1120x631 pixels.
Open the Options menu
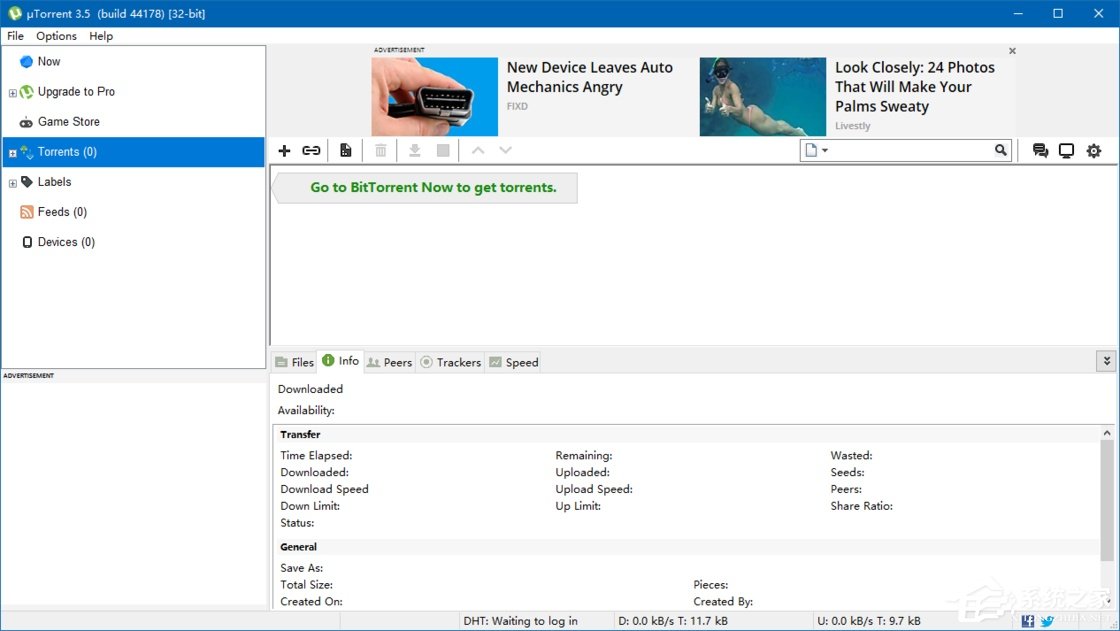click(56, 36)
